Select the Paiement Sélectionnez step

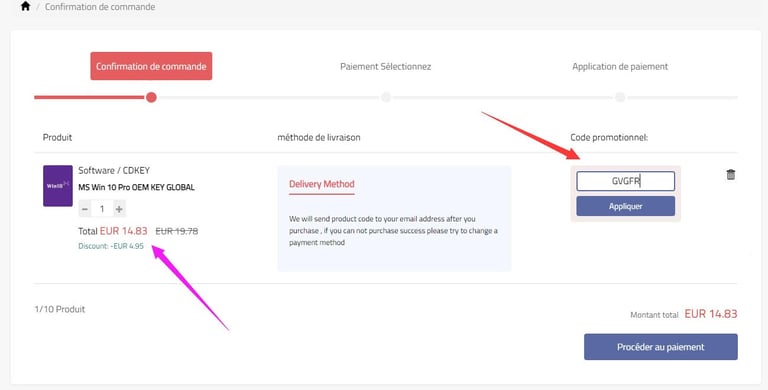click(385, 67)
